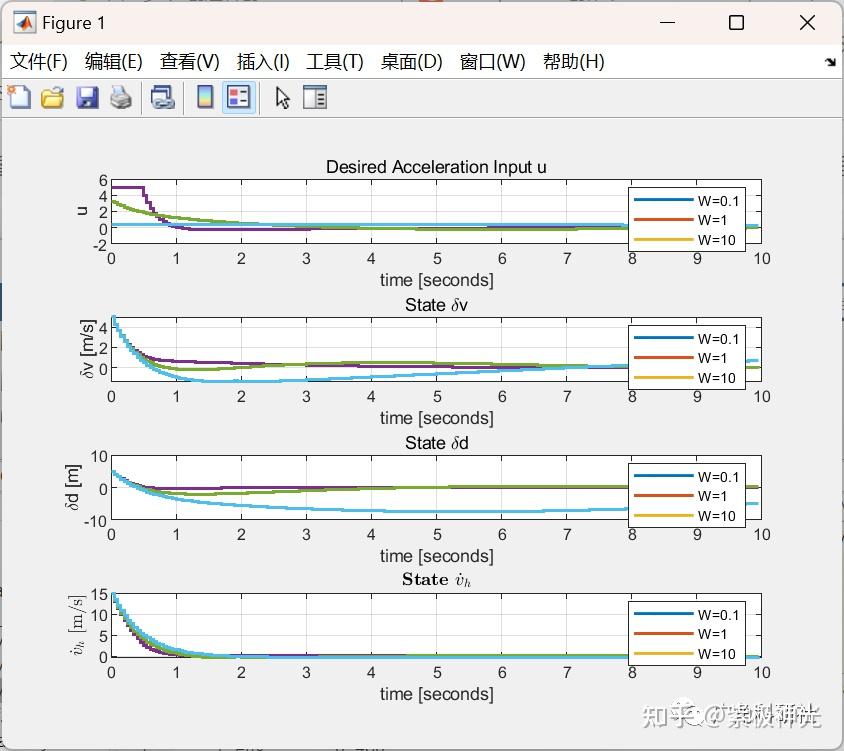This screenshot has height=751, width=844.
Task: Select W=1 legend entry in top plot
Action: pos(680,220)
